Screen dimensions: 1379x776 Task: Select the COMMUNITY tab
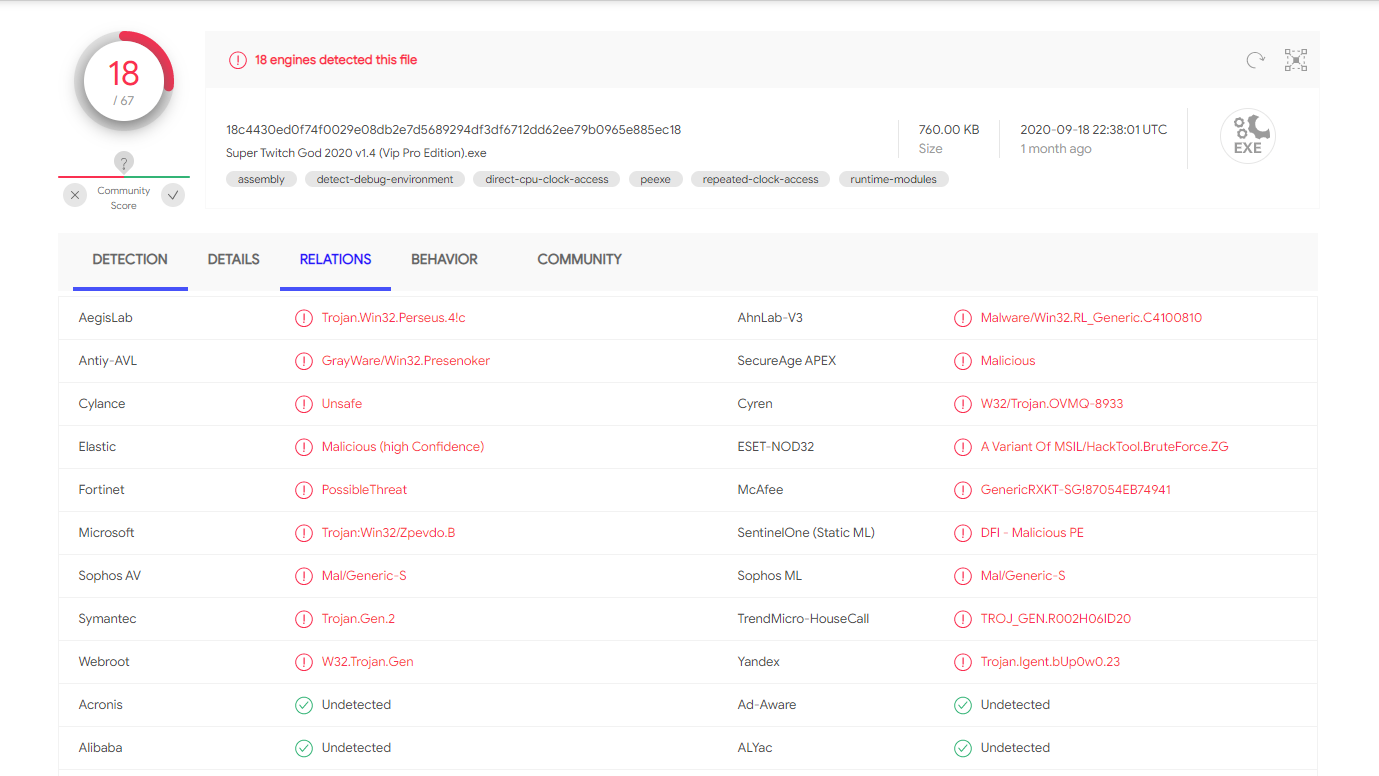[x=579, y=259]
